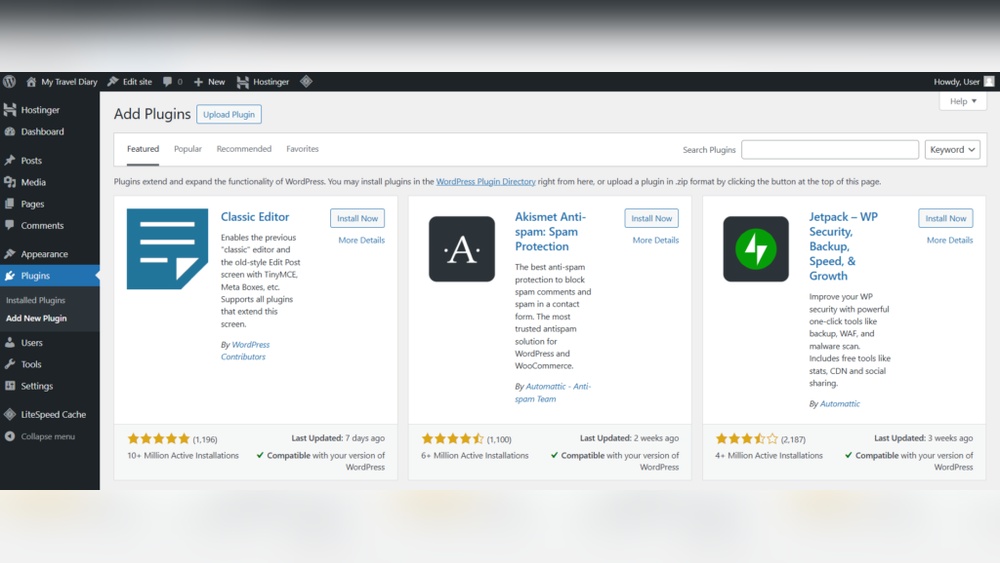Open Installed Plugins submenu item
1000x563 pixels.
[36, 300]
